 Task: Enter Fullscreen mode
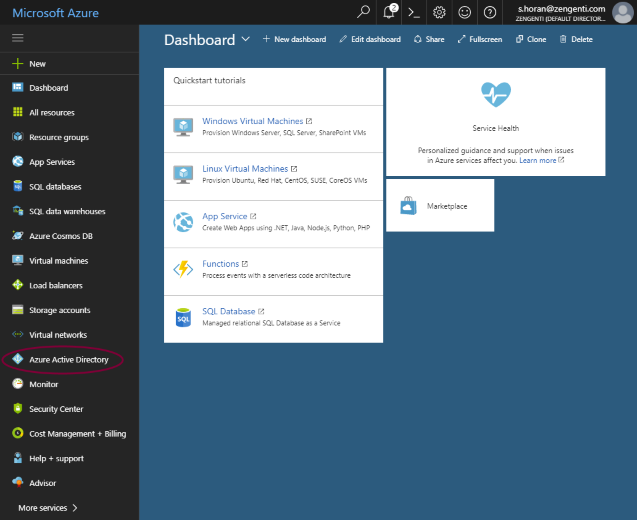point(480,39)
